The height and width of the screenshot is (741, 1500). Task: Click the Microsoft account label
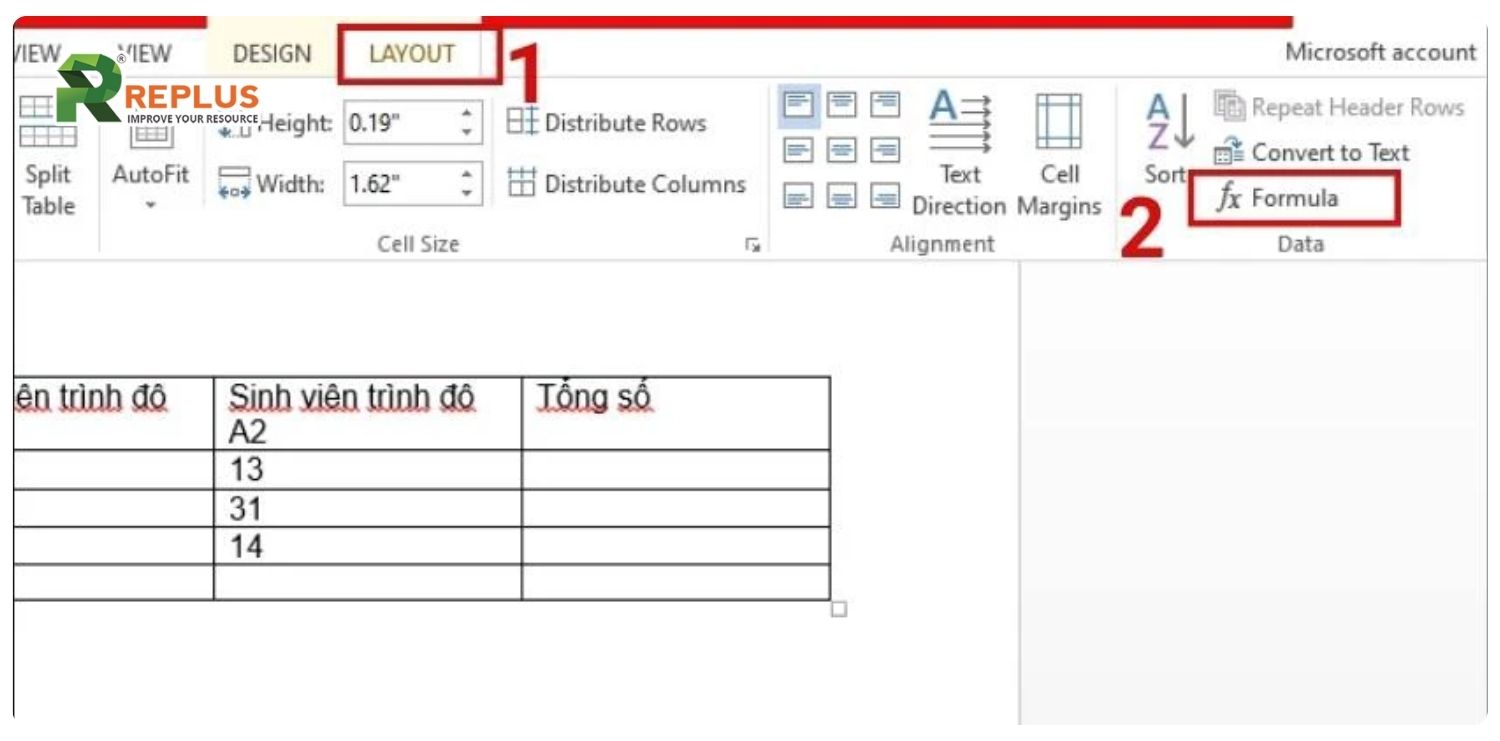tap(1380, 53)
